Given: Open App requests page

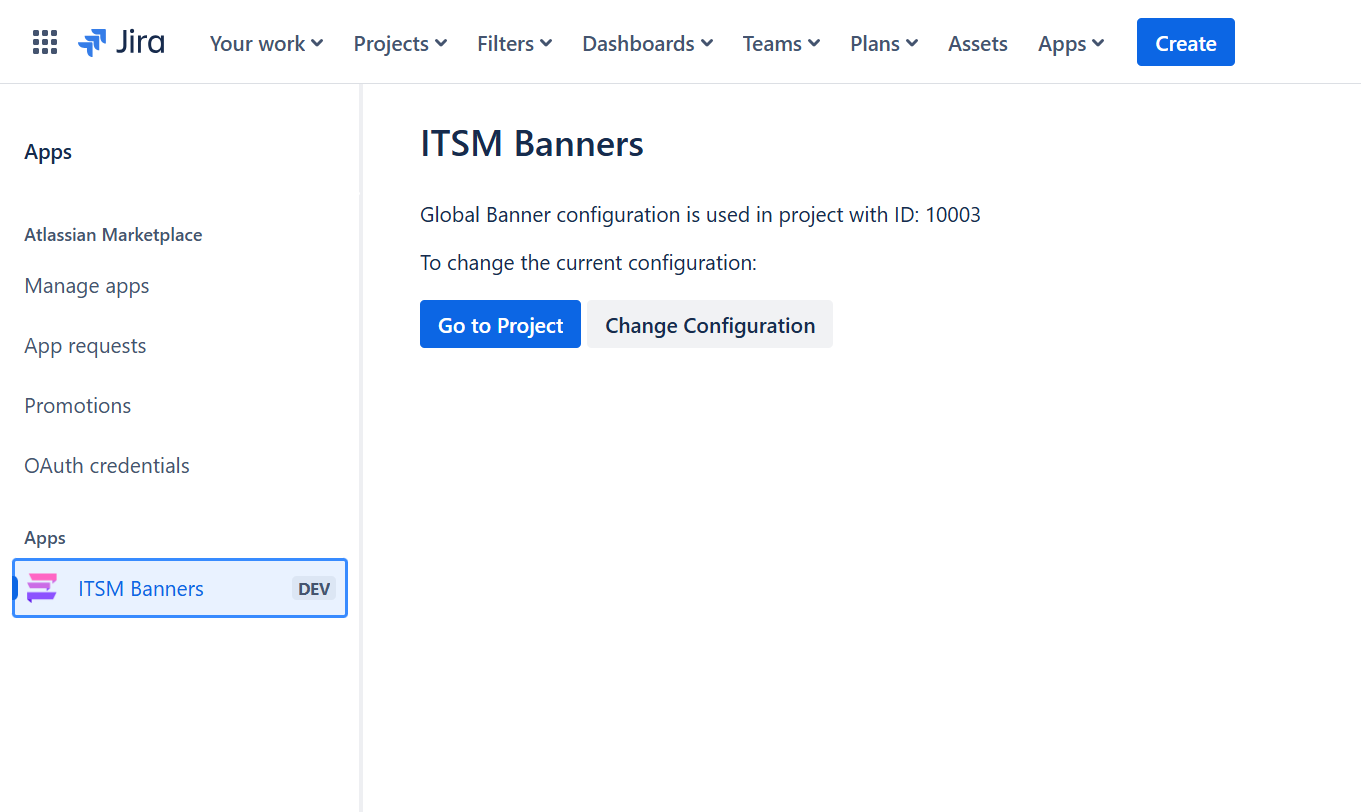Looking at the screenshot, I should tap(84, 346).
